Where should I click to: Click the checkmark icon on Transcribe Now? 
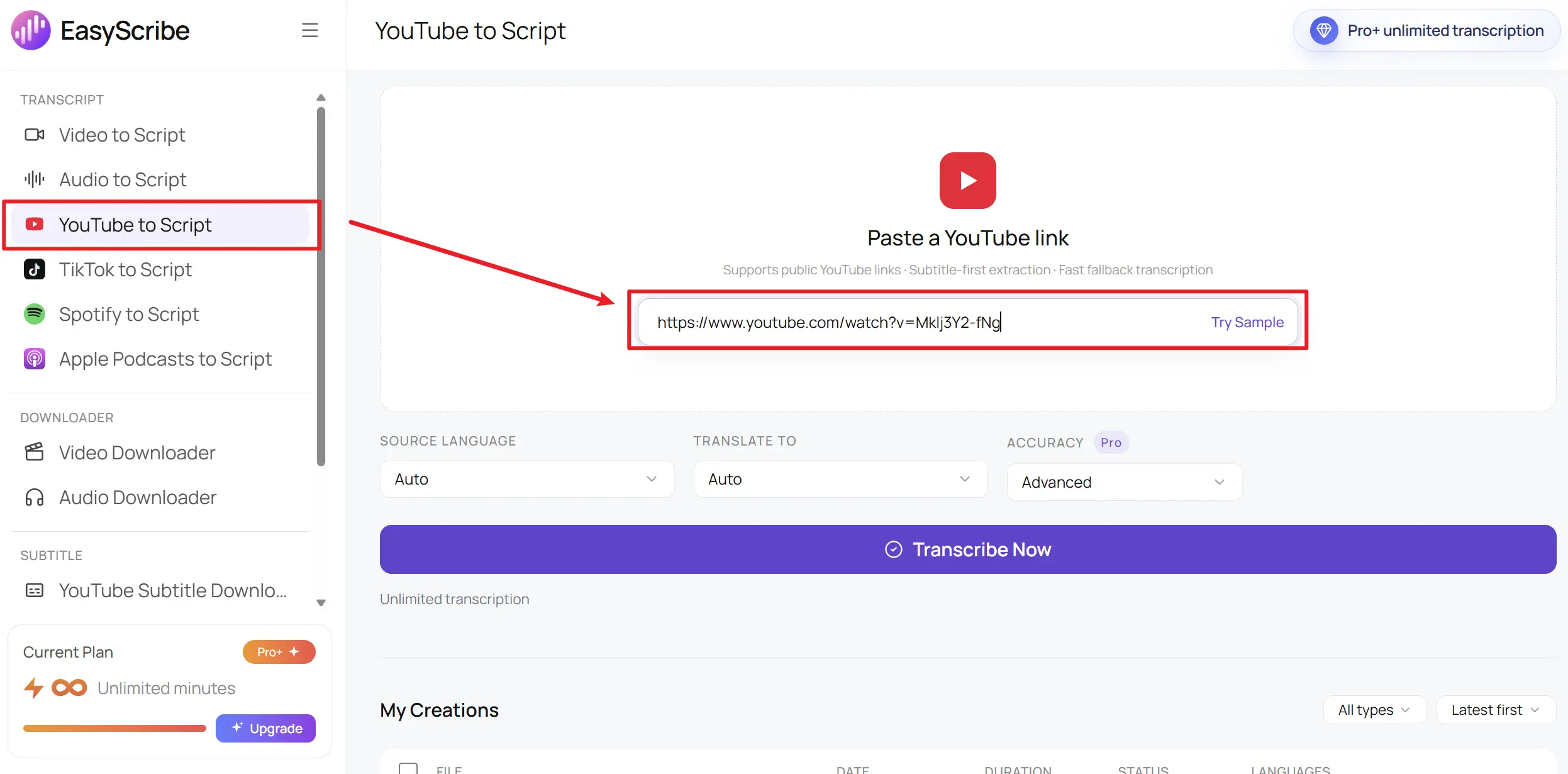[x=894, y=549]
